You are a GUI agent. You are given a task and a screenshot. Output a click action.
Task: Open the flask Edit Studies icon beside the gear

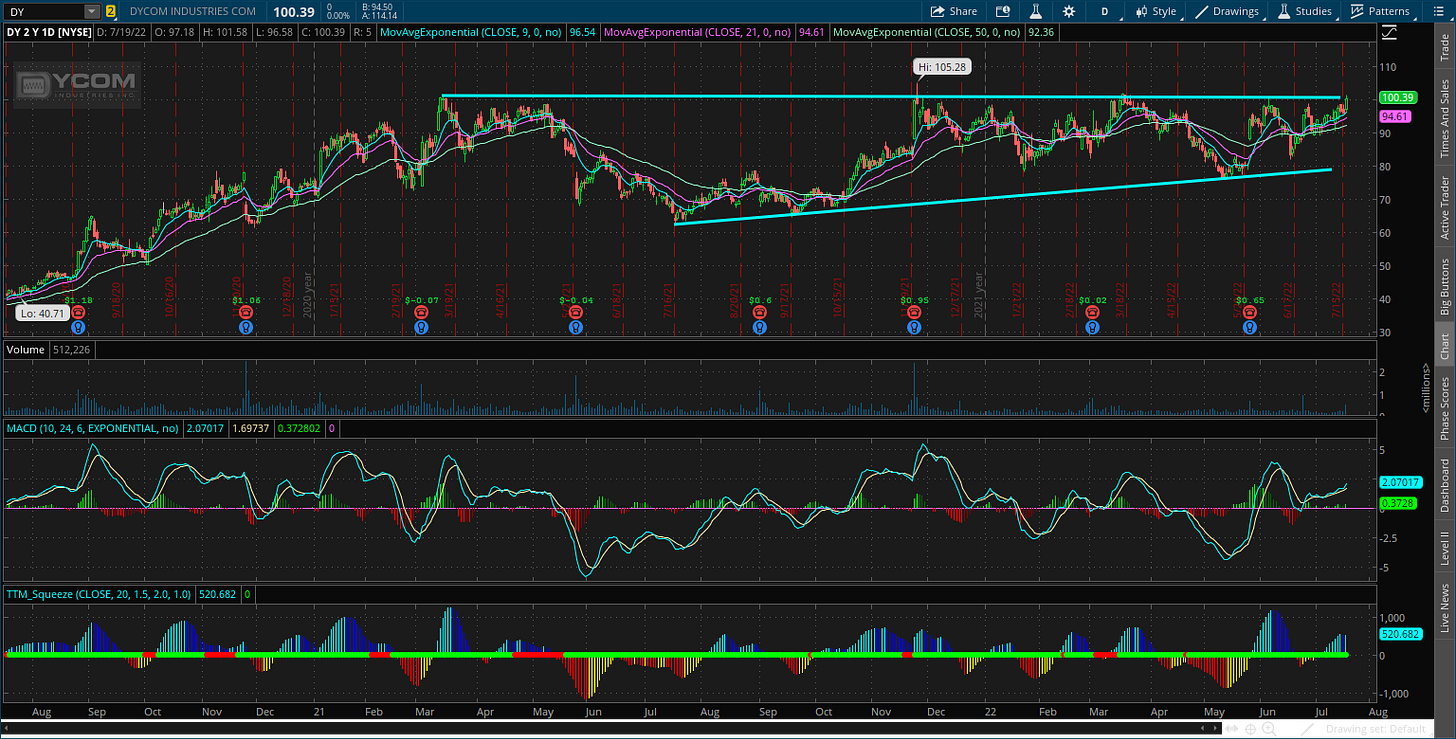click(1038, 12)
